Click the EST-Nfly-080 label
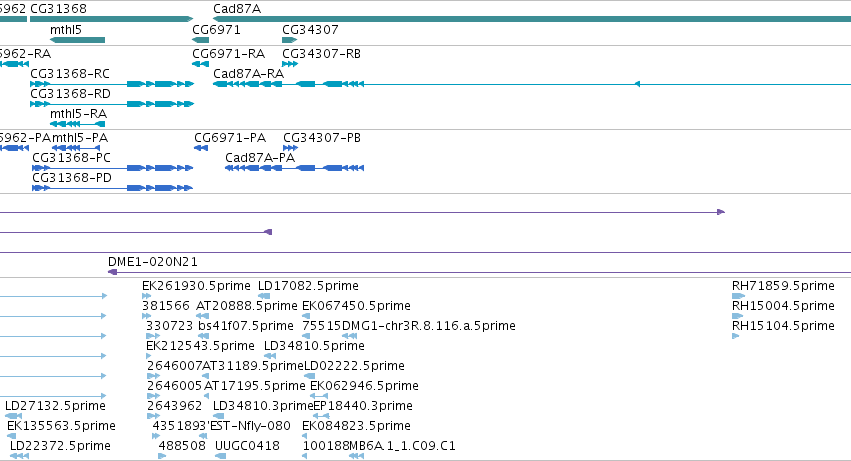The height and width of the screenshot is (461, 851). pyautogui.click(x=250, y=426)
